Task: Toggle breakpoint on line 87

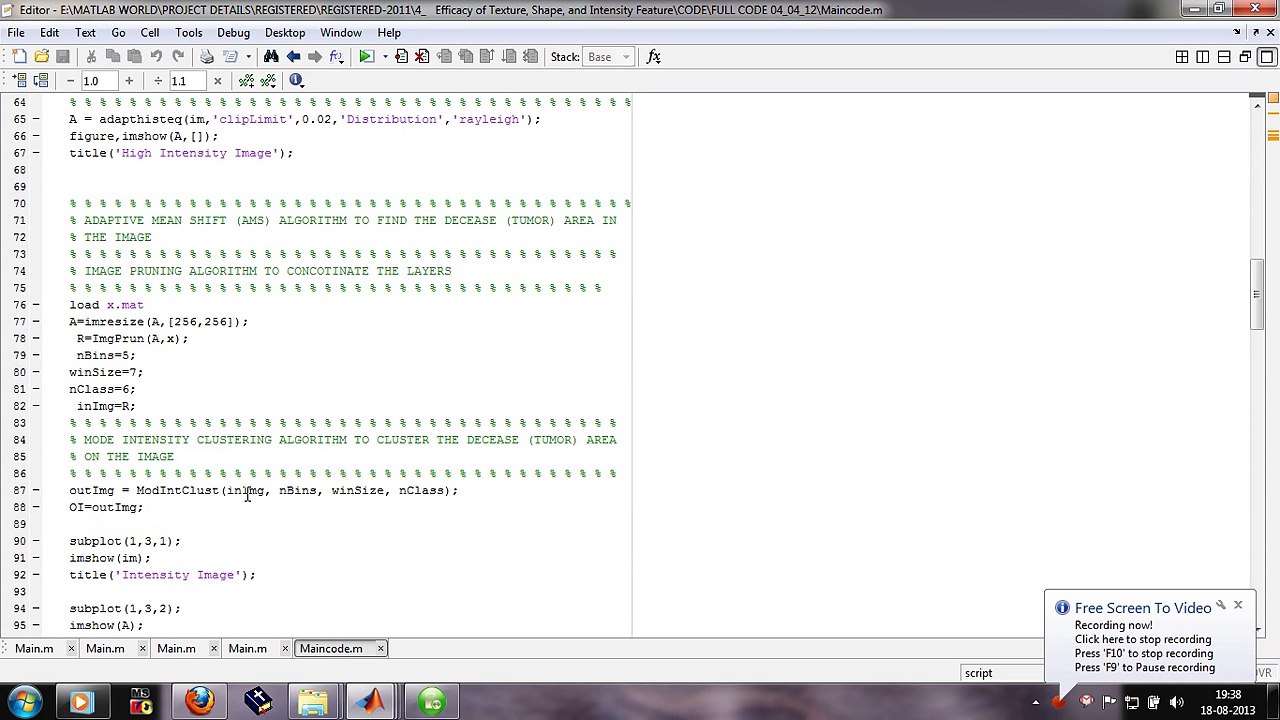Action: [x=36, y=491]
